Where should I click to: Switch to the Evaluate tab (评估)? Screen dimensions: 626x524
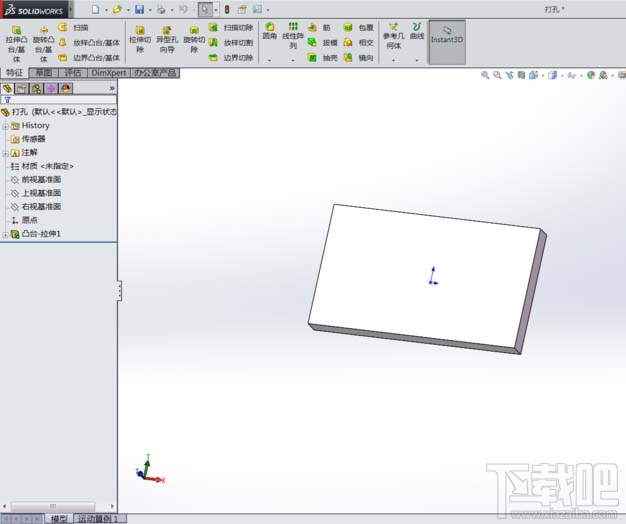pyautogui.click(x=73, y=73)
